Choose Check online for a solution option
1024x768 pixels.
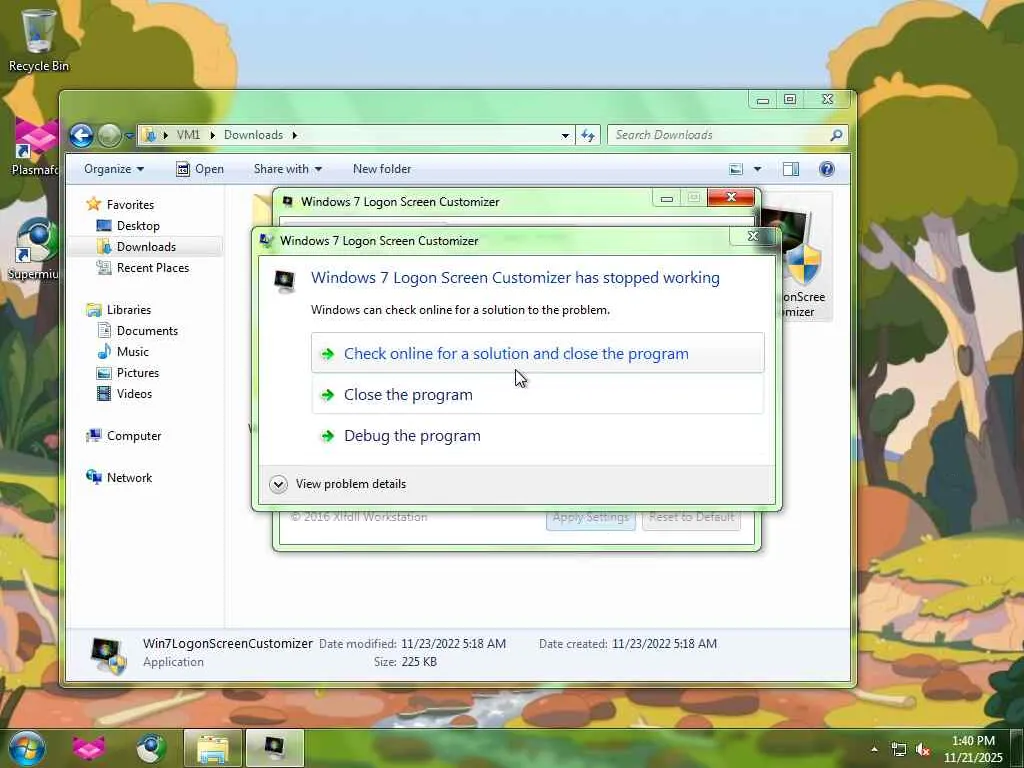[537, 353]
